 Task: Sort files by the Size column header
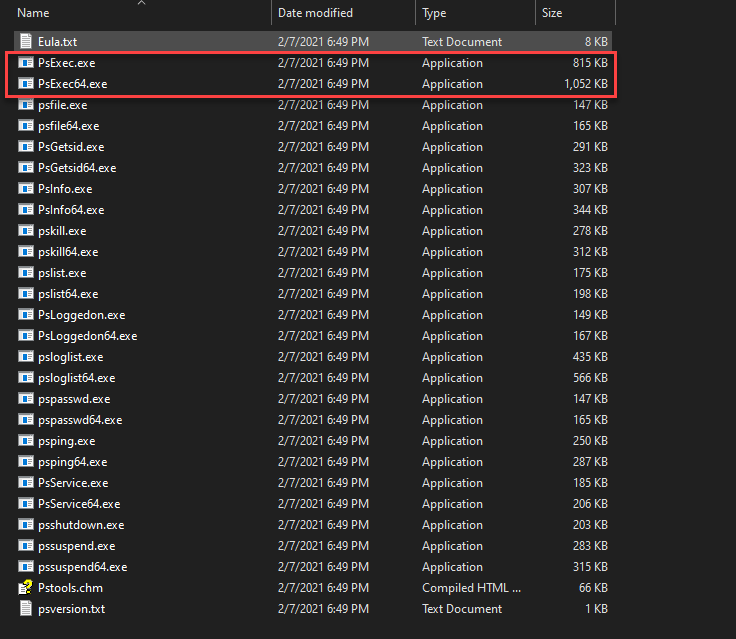click(552, 13)
